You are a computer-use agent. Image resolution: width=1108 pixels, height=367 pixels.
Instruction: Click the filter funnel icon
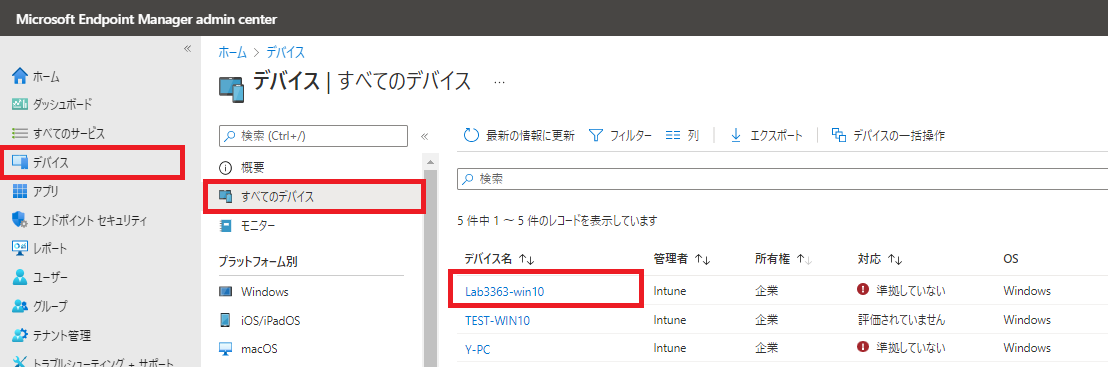tap(596, 135)
